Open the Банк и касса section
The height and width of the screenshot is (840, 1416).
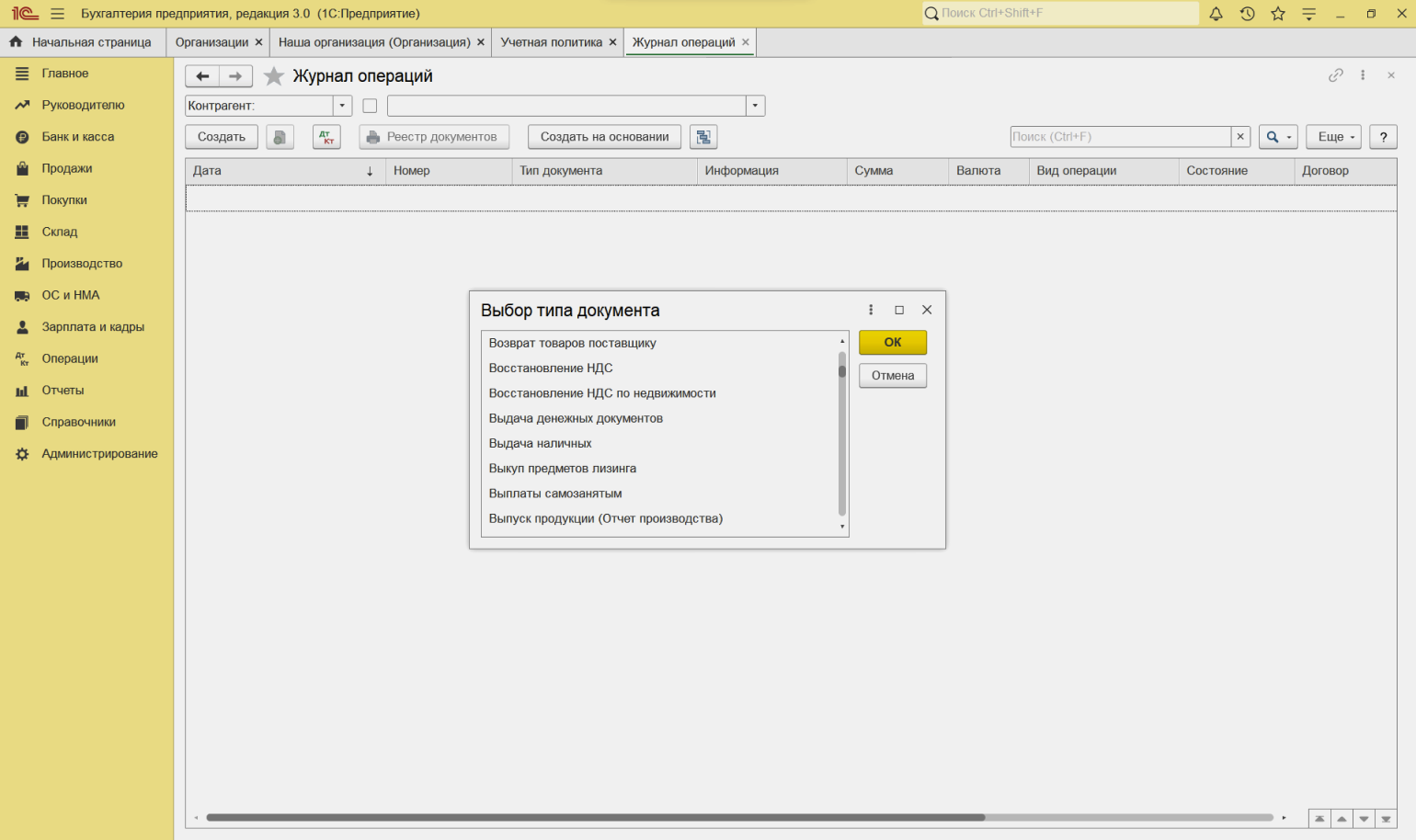(77, 137)
